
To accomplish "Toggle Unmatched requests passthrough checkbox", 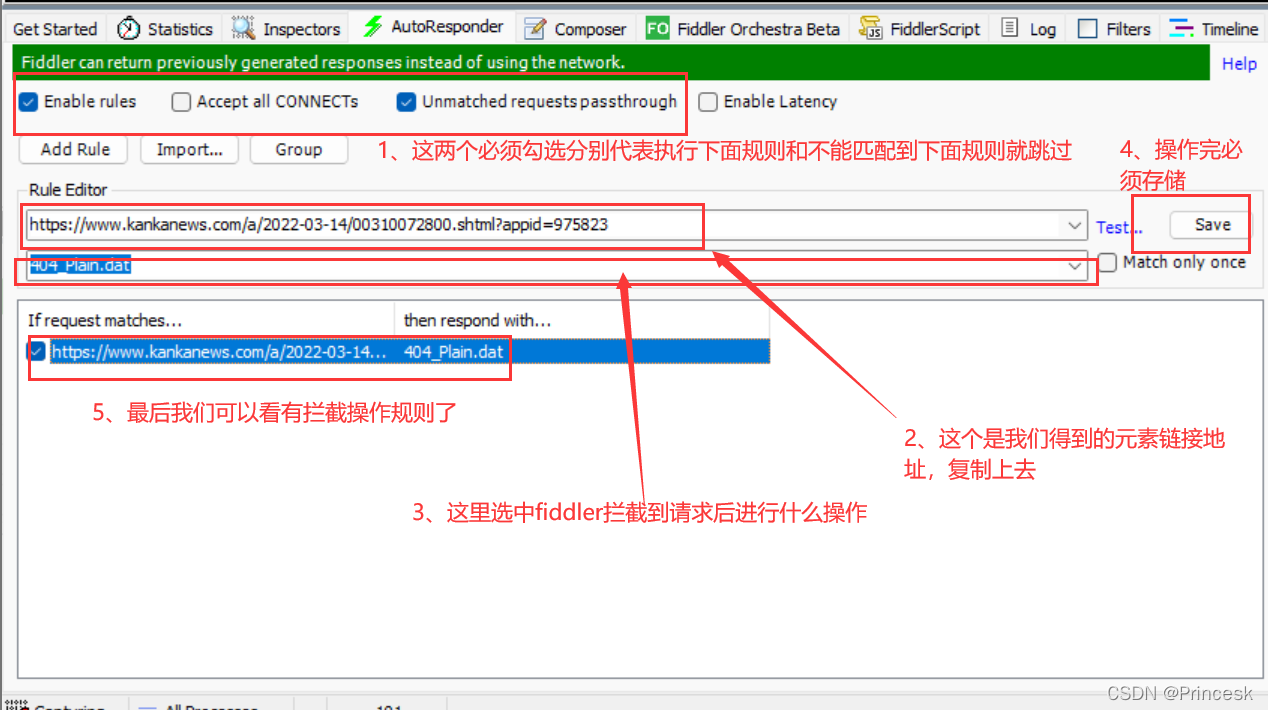I will tap(406, 101).
